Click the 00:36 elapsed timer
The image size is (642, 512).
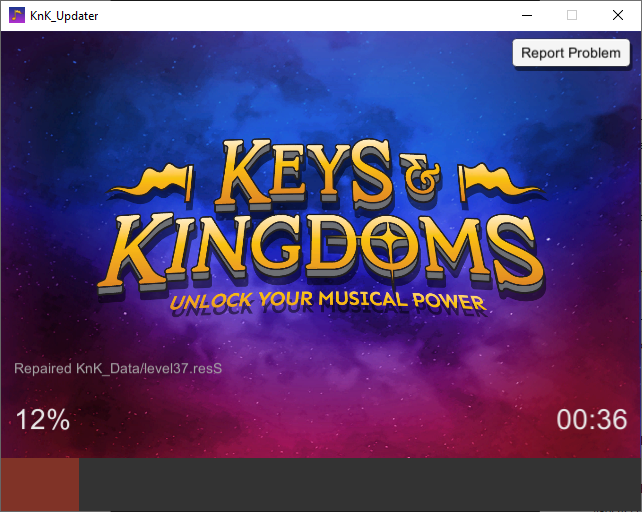pos(591,420)
